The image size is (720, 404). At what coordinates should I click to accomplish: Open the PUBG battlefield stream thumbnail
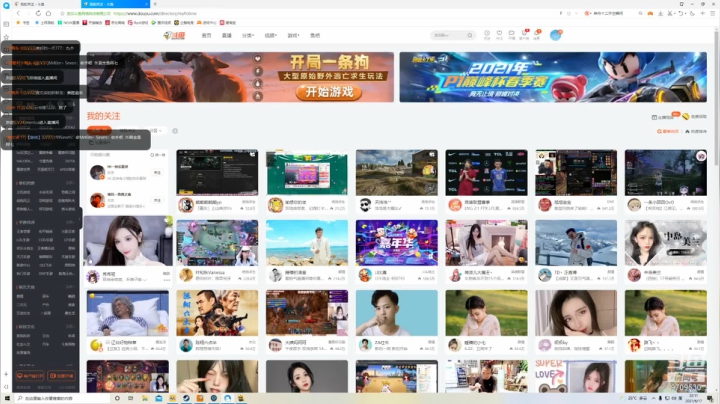[x=396, y=173]
